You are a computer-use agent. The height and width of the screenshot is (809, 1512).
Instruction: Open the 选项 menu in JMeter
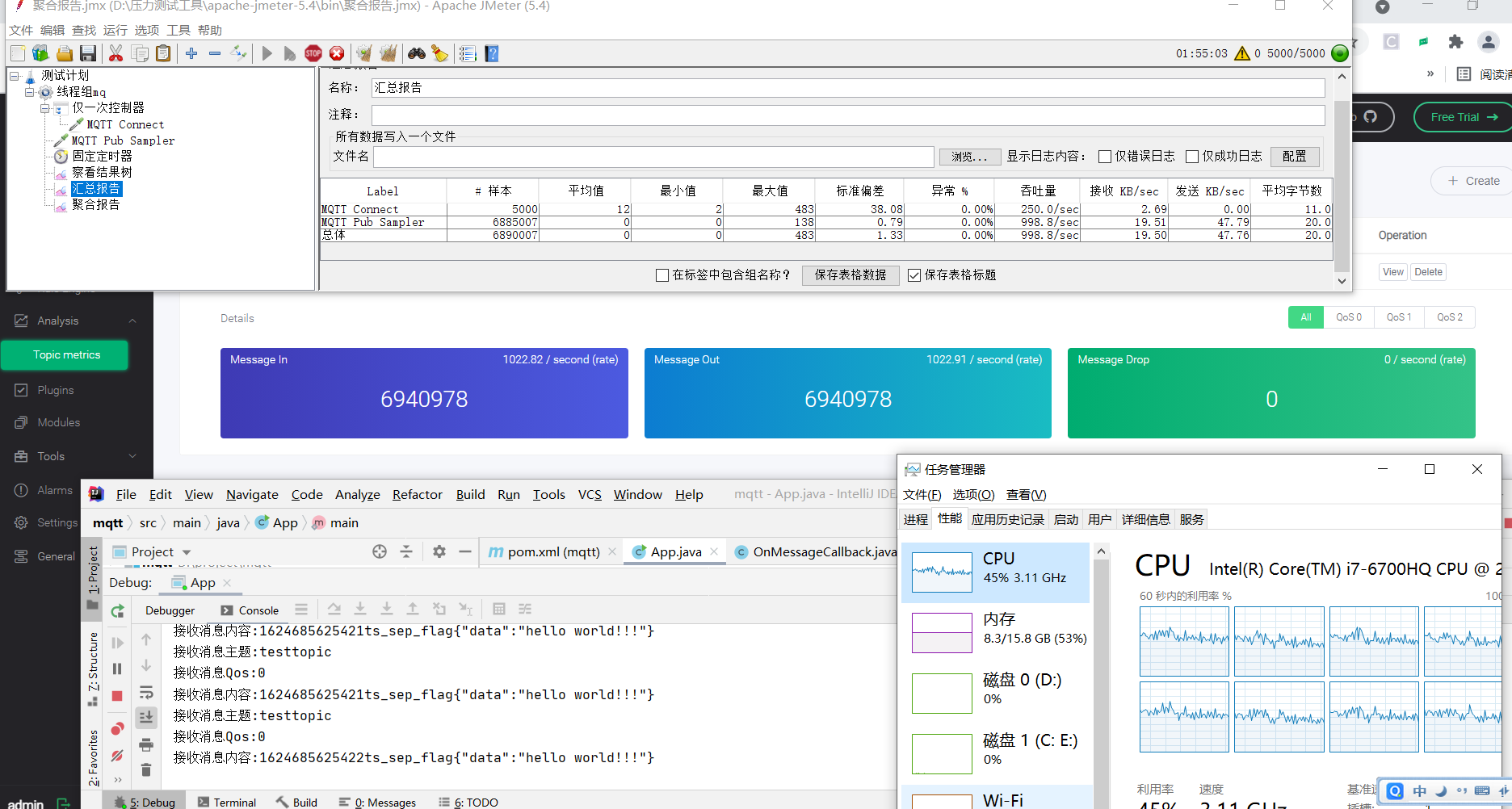point(147,30)
